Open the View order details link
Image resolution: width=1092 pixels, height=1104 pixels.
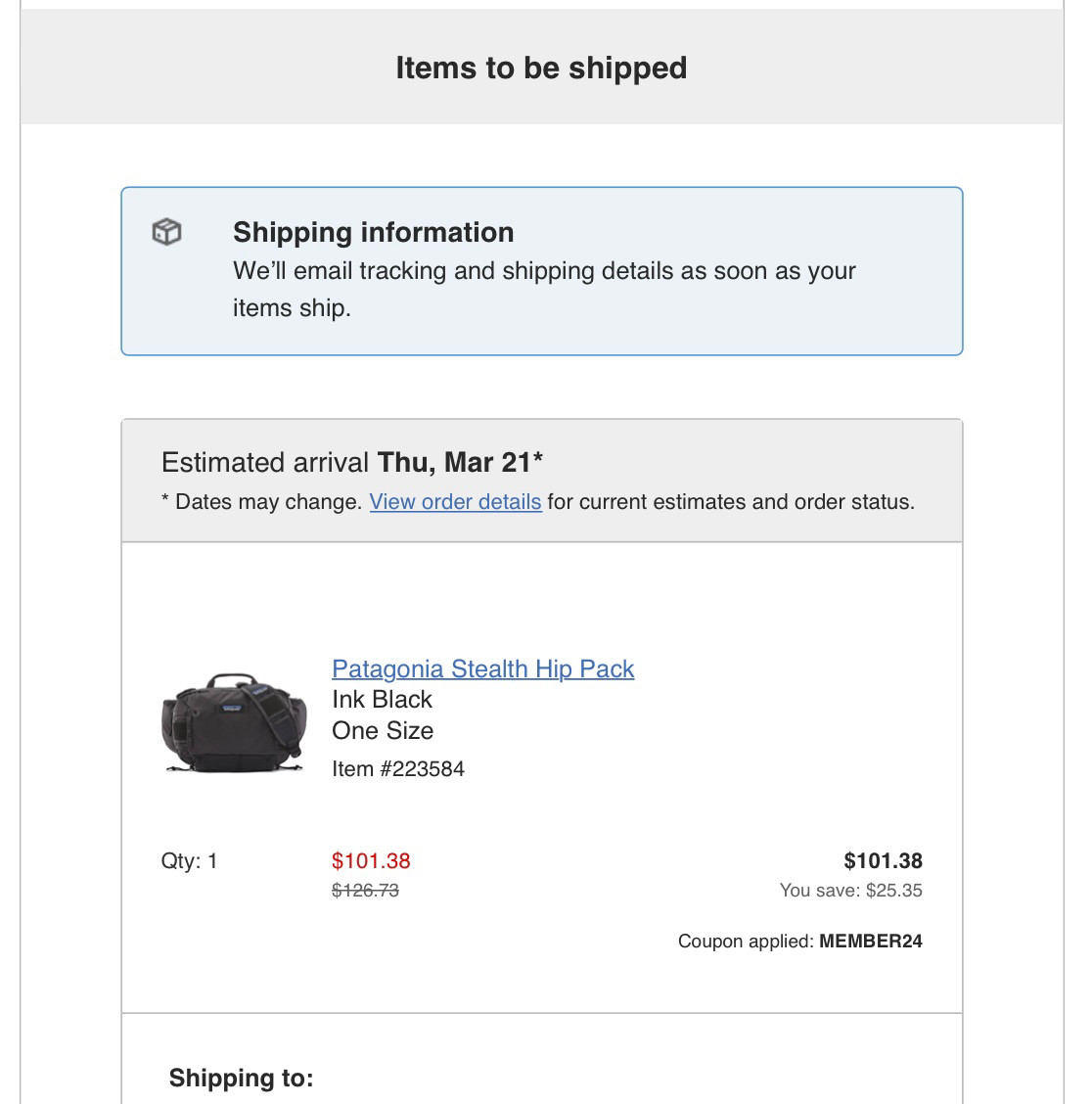click(x=456, y=502)
